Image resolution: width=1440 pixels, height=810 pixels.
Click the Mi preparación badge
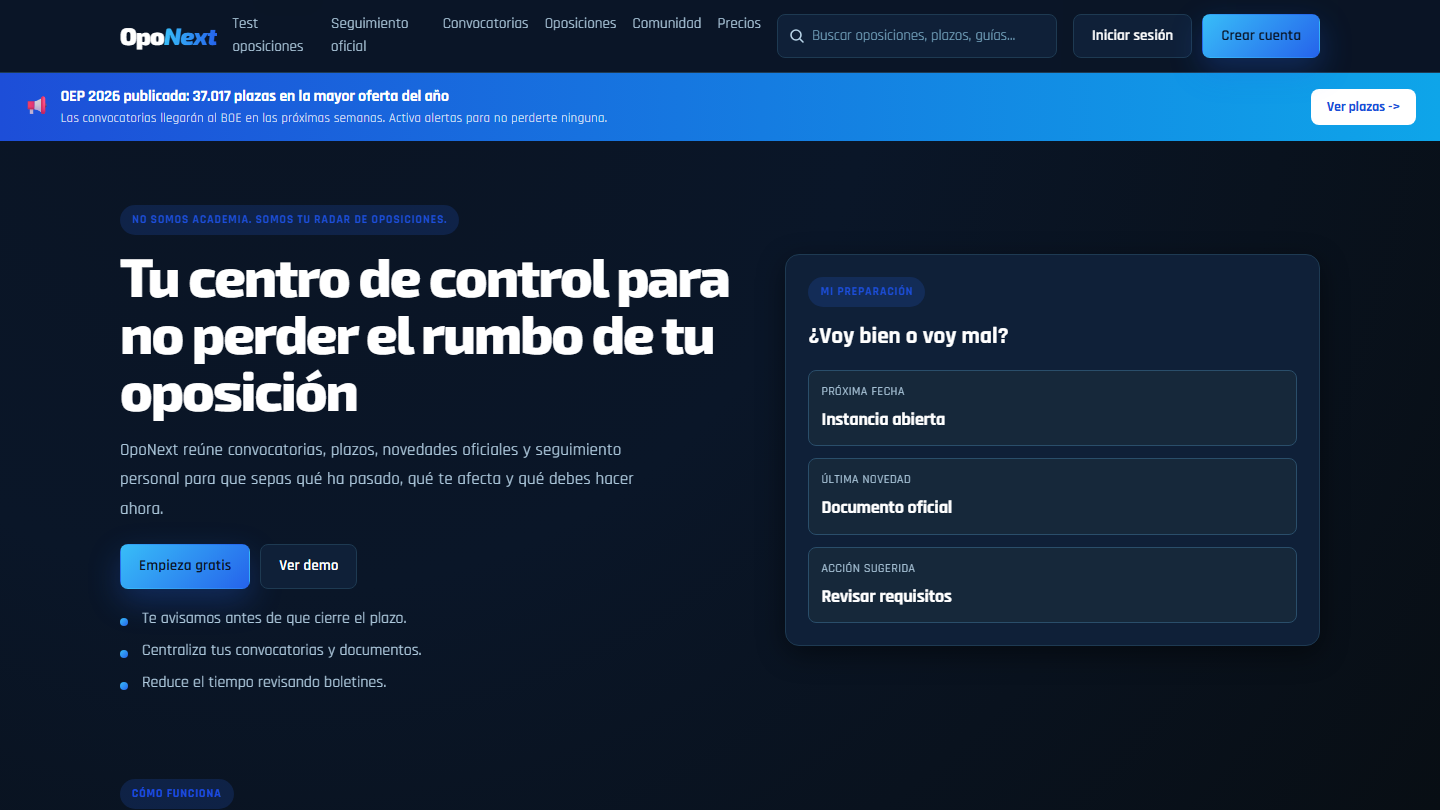tap(866, 292)
